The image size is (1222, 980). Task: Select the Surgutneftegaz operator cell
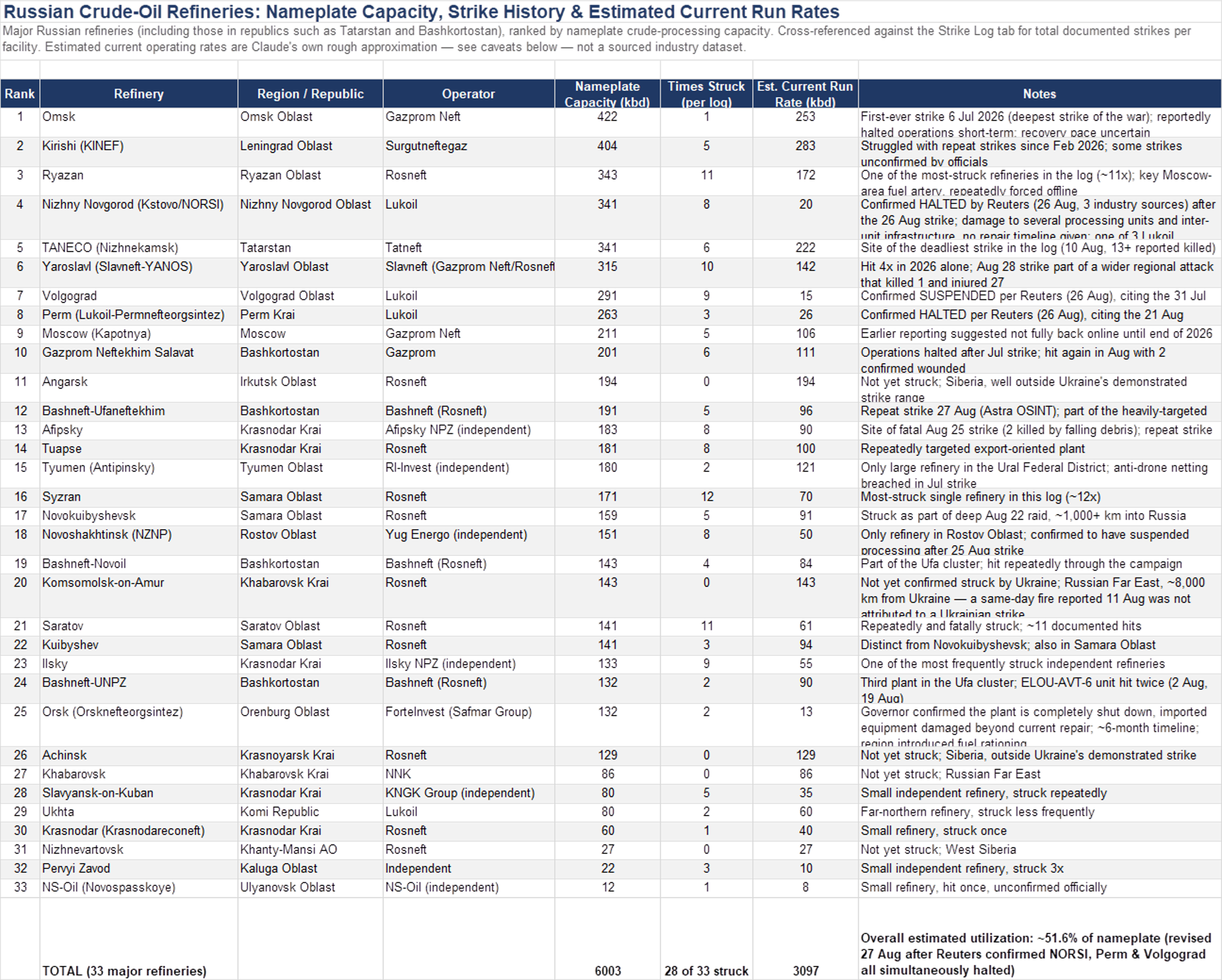(x=469, y=152)
